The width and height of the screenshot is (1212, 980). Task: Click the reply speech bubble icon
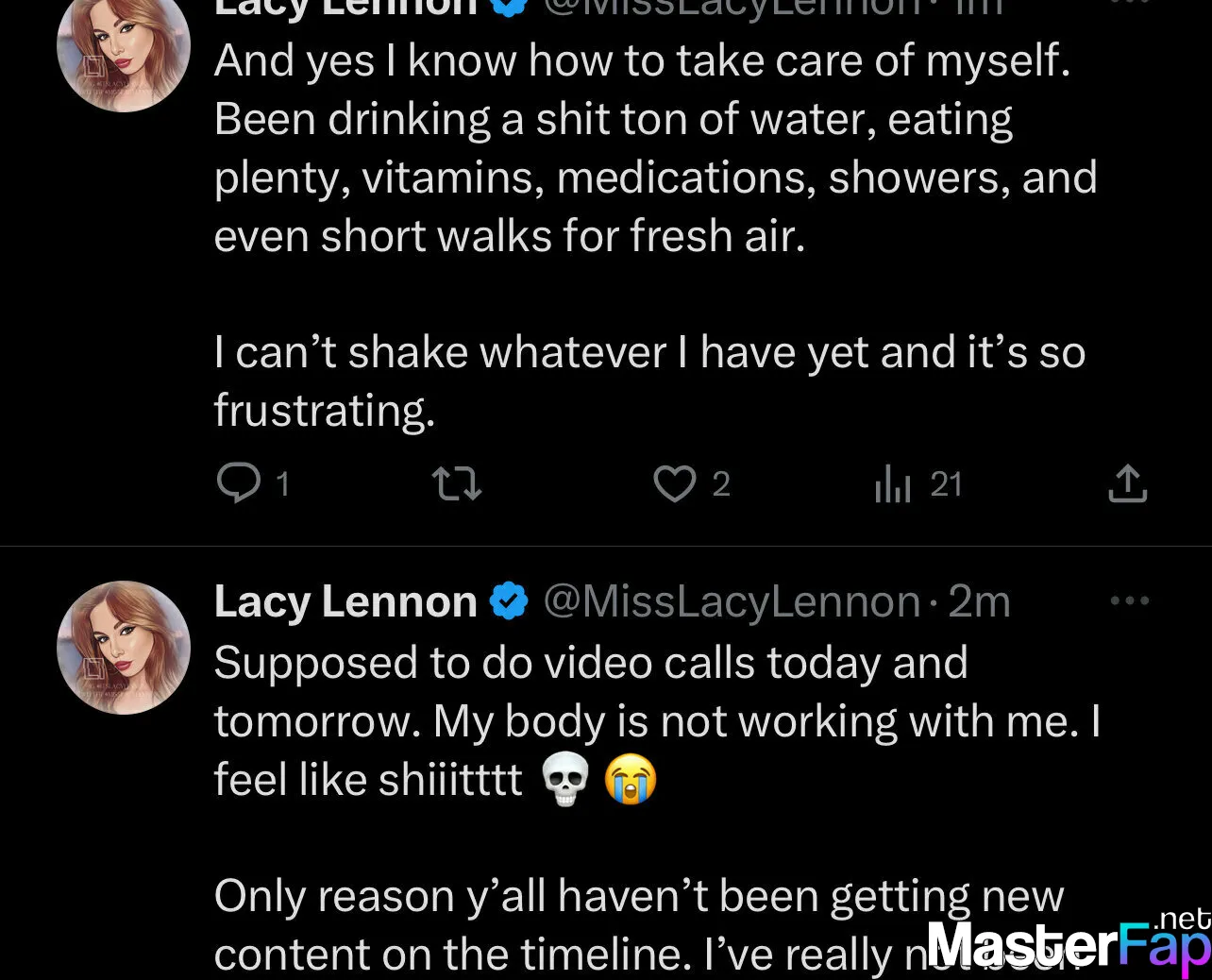[238, 483]
